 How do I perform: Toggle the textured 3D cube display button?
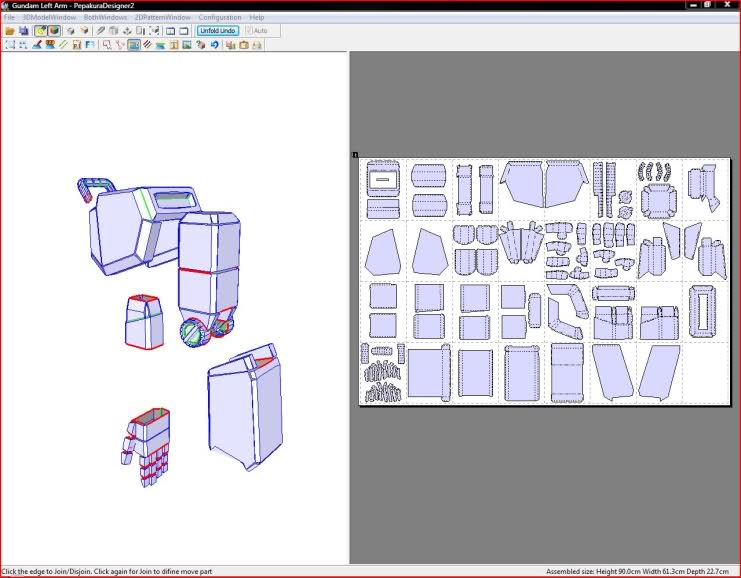(54, 31)
